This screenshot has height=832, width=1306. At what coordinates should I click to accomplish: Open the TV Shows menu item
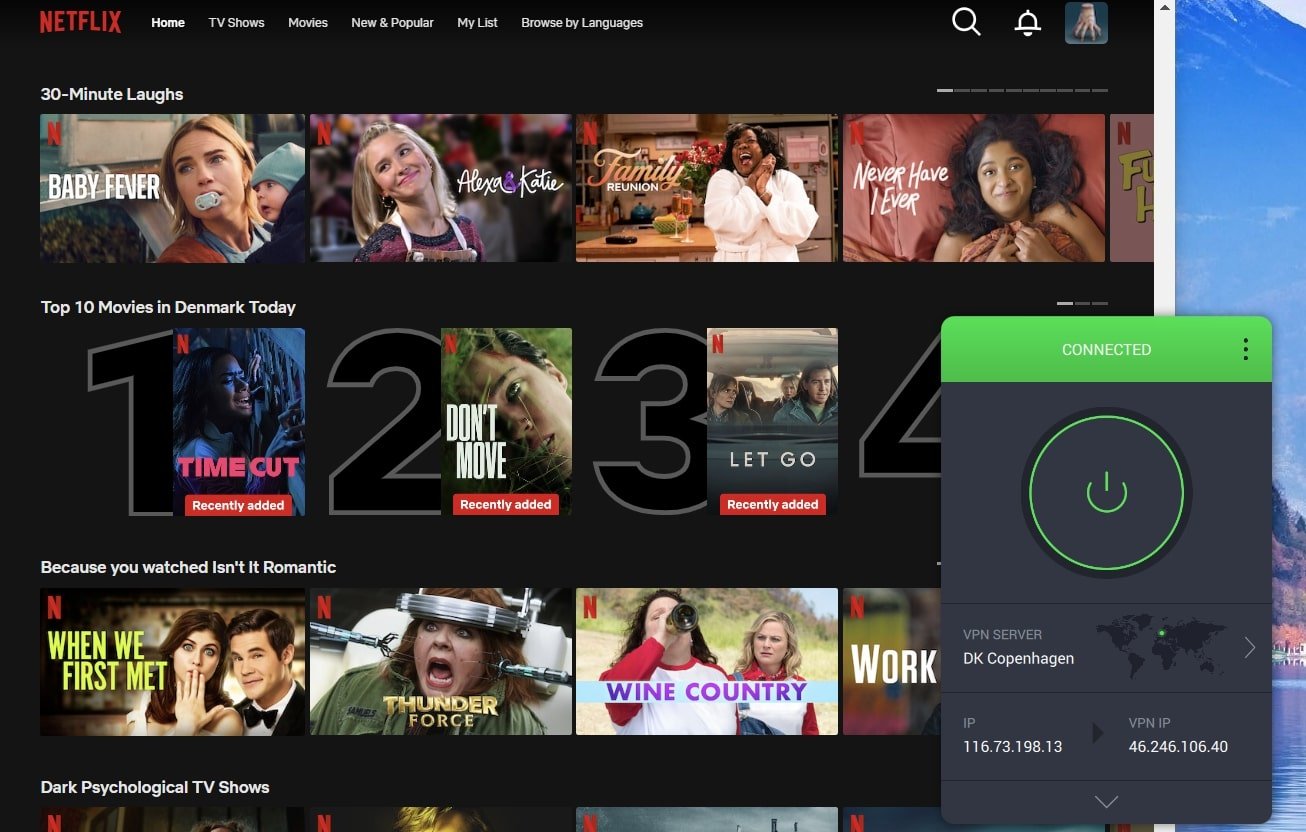click(236, 23)
